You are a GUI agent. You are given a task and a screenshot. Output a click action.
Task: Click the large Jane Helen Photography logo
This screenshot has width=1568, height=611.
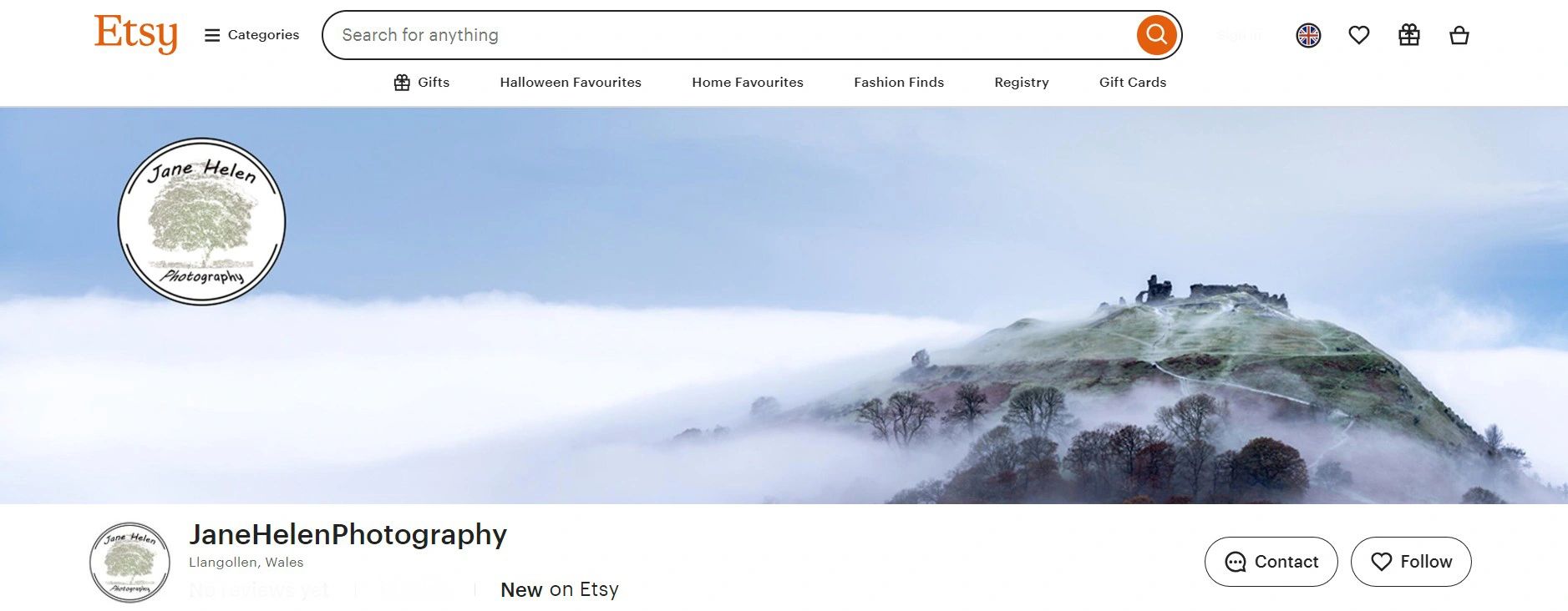tap(202, 222)
